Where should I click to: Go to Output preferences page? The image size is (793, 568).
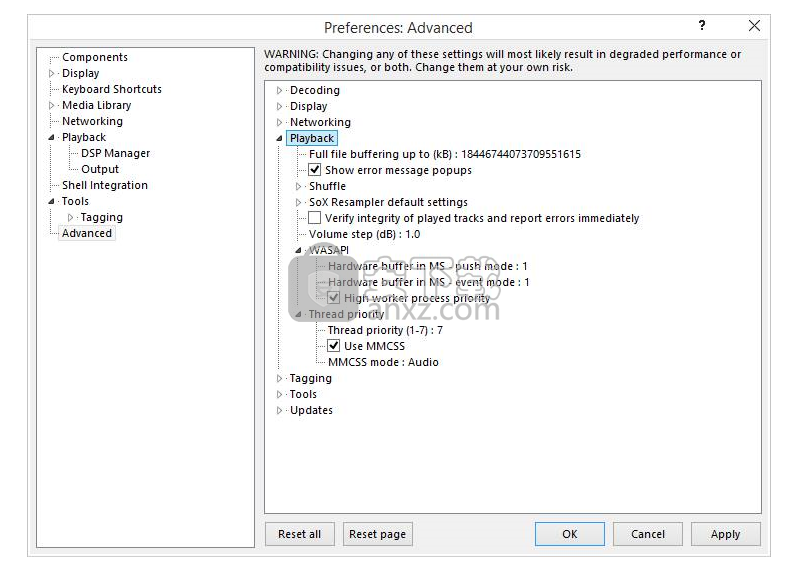tap(100, 169)
